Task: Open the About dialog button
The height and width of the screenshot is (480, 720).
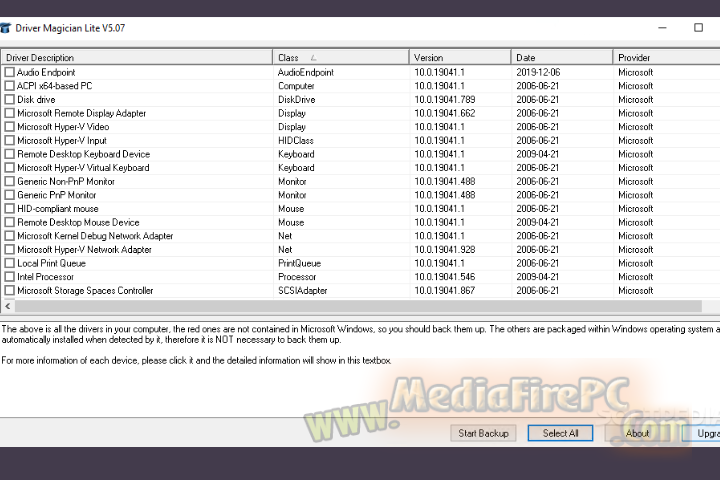Action: (x=637, y=433)
